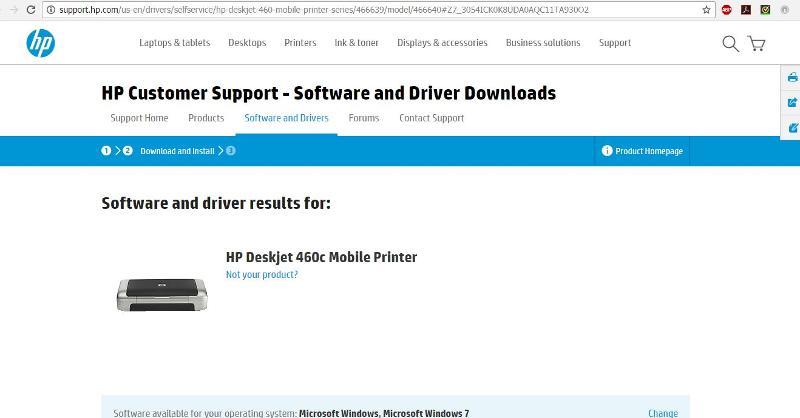This screenshot has width=800, height=418.
Task: Open the Laptops & tablets menu
Action: tap(174, 43)
